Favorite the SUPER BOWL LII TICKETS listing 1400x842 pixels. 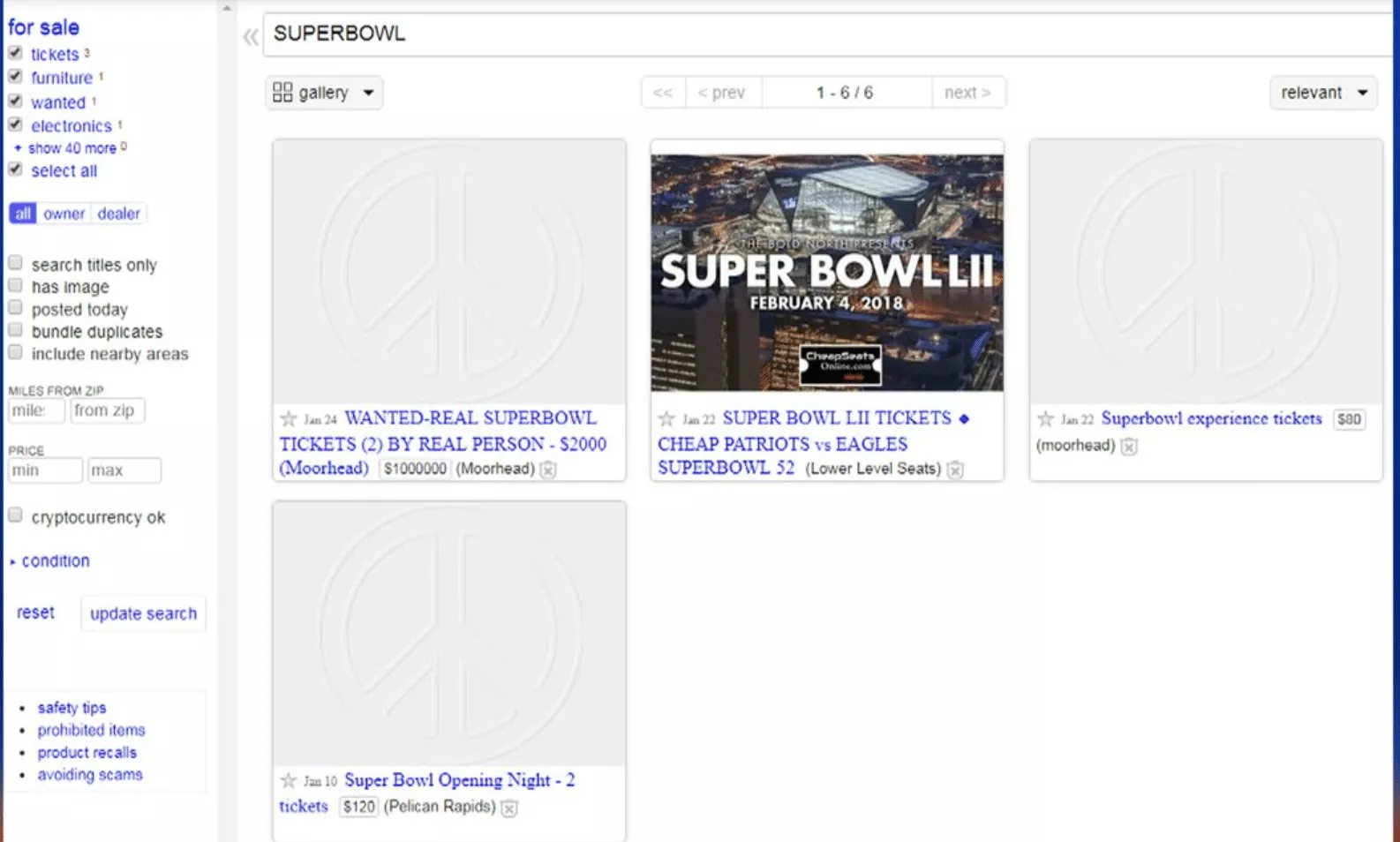point(666,419)
